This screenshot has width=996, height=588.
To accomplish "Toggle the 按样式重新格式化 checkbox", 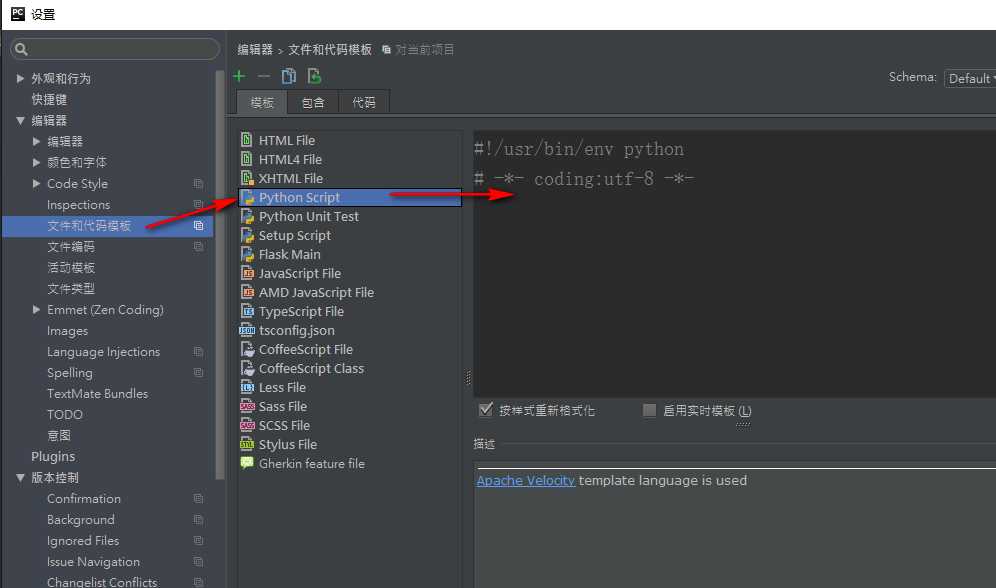I will (486, 410).
